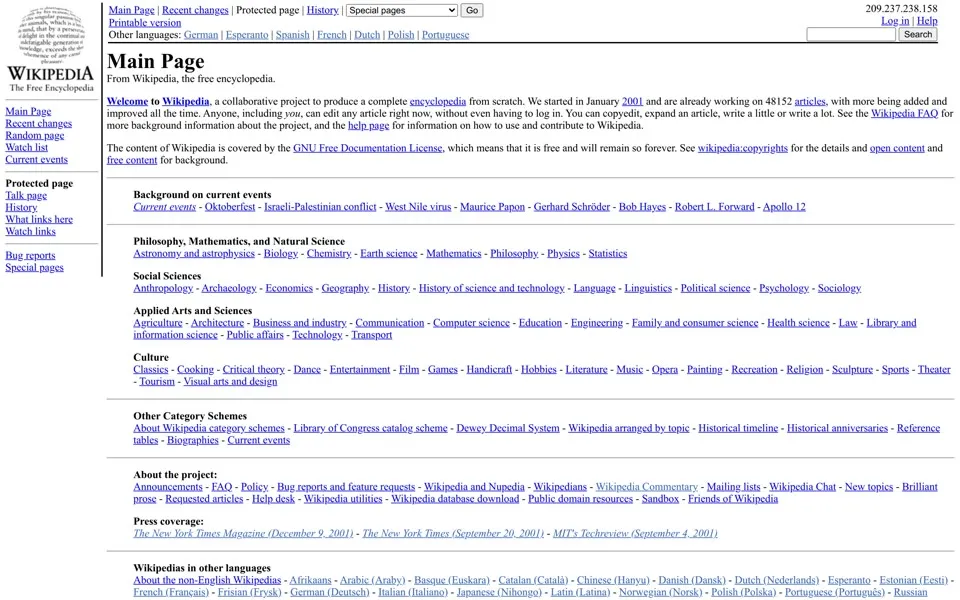The width and height of the screenshot is (960, 600).
Task: Open Wikipedia database download link
Action: pos(455,499)
